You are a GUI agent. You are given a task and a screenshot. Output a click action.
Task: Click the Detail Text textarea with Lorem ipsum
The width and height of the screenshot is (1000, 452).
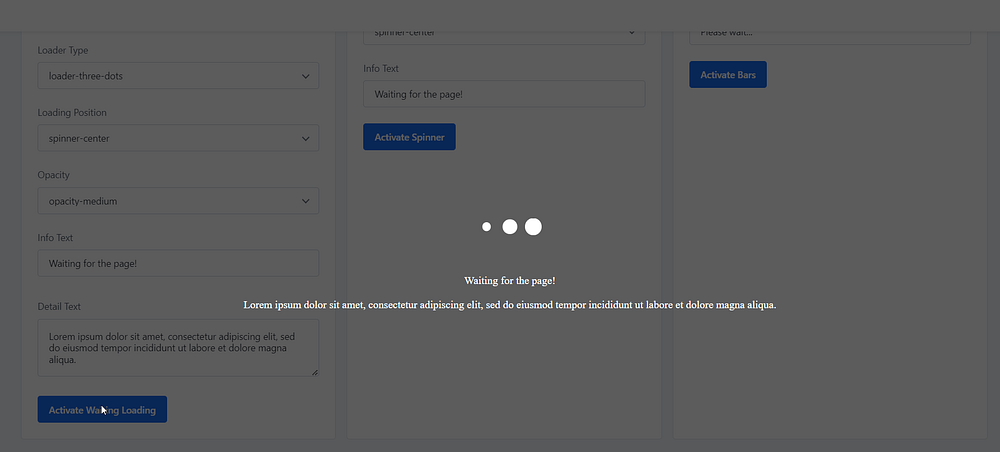(178, 348)
